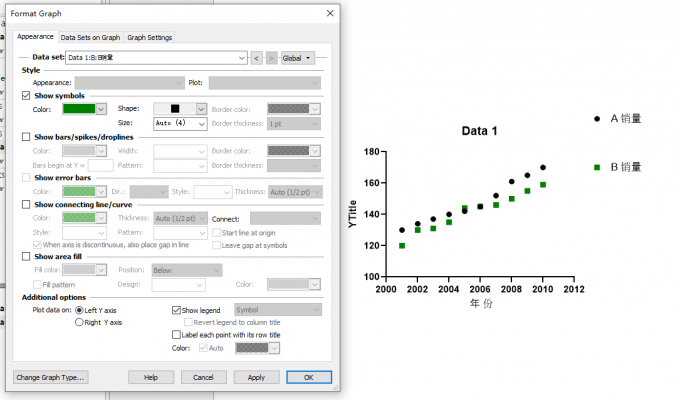Click the black data point for year 2010
680x400 pixels.
[x=543, y=167]
